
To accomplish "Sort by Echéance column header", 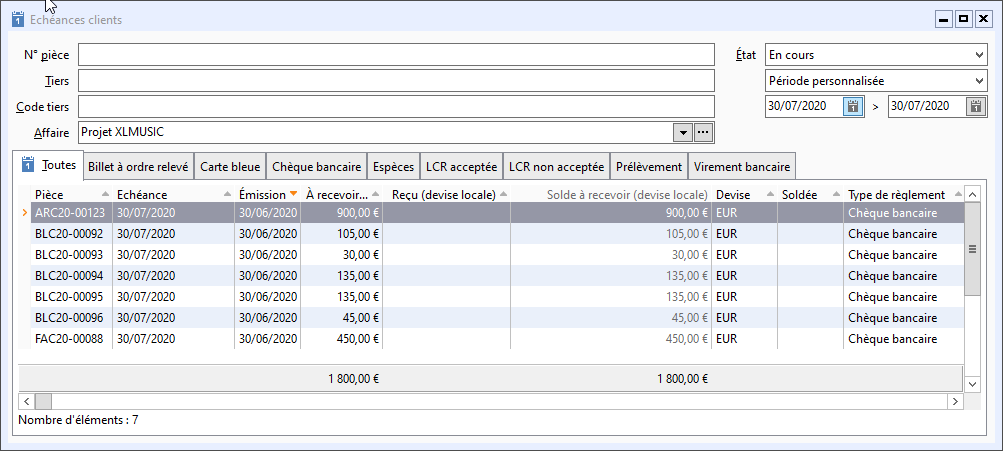I will pos(173,194).
